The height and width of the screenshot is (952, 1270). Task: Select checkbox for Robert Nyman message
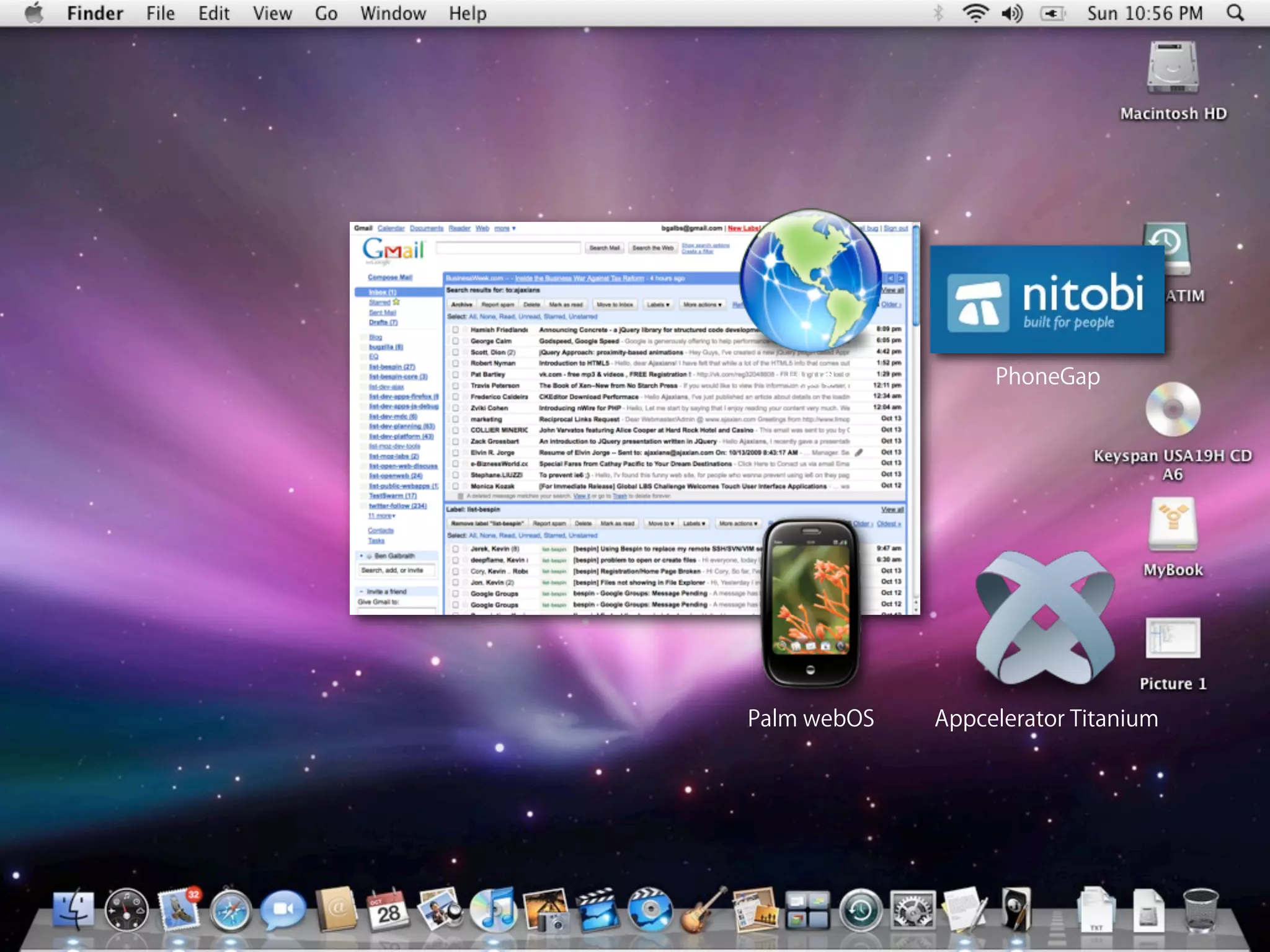pos(455,363)
